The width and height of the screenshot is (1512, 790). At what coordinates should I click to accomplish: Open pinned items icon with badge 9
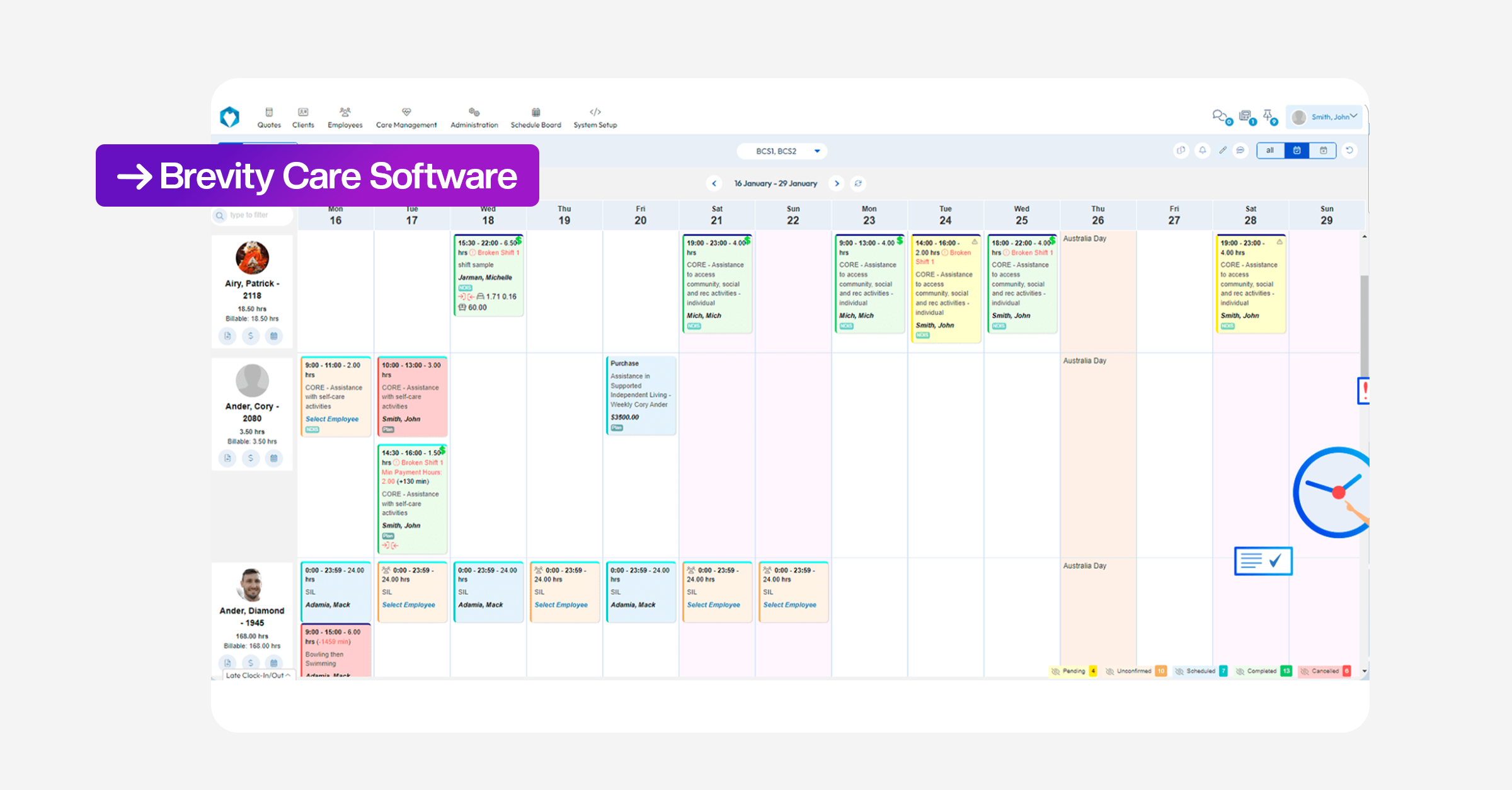(x=1269, y=117)
